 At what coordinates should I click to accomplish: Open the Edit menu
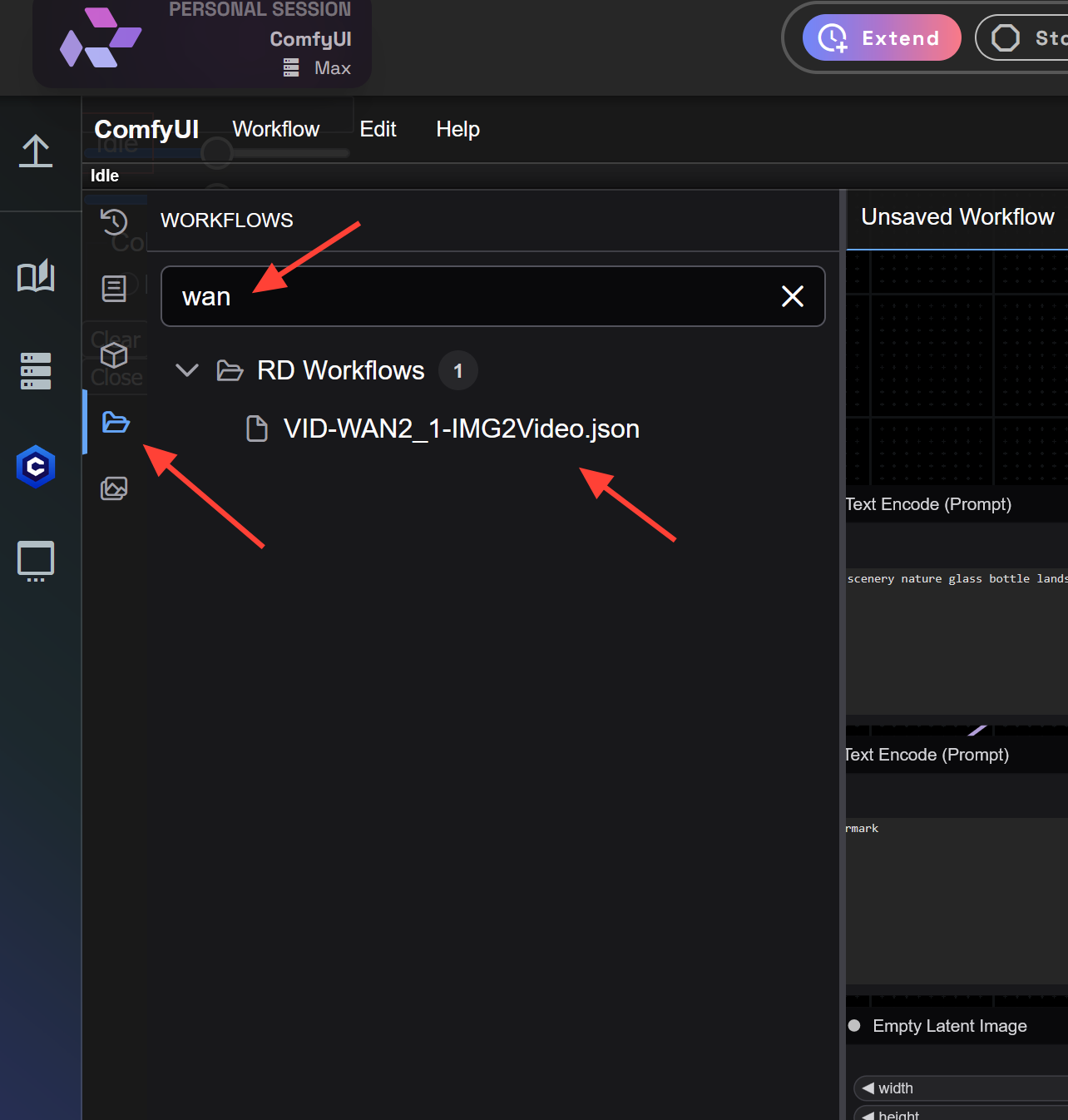(x=378, y=130)
